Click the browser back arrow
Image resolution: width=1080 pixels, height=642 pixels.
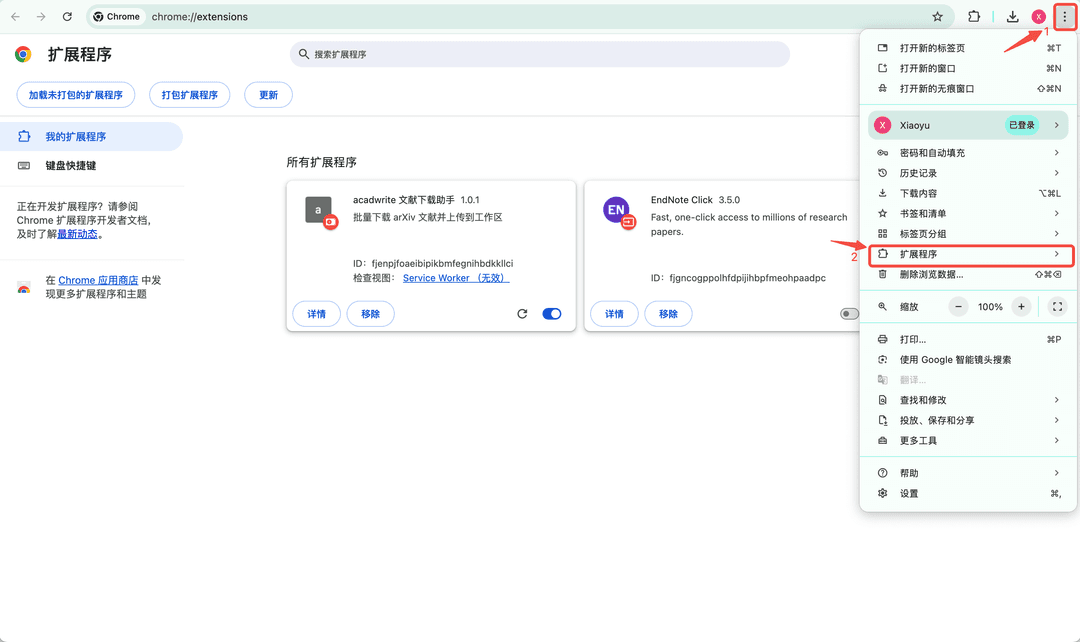(15, 17)
